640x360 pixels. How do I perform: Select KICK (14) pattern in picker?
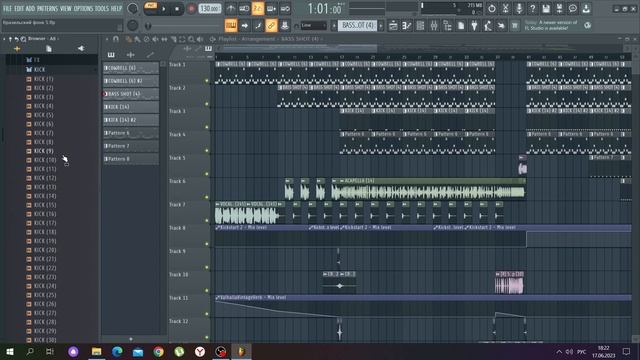coord(131,107)
